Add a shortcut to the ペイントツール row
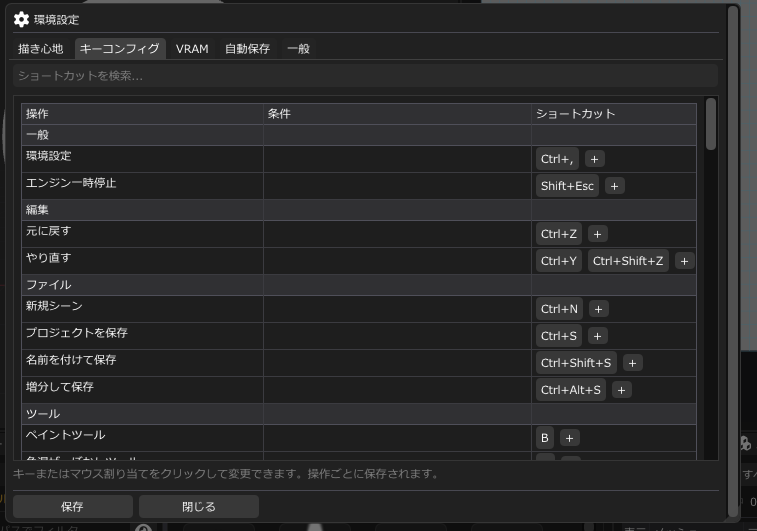Image resolution: width=757 pixels, height=531 pixels. point(569,438)
